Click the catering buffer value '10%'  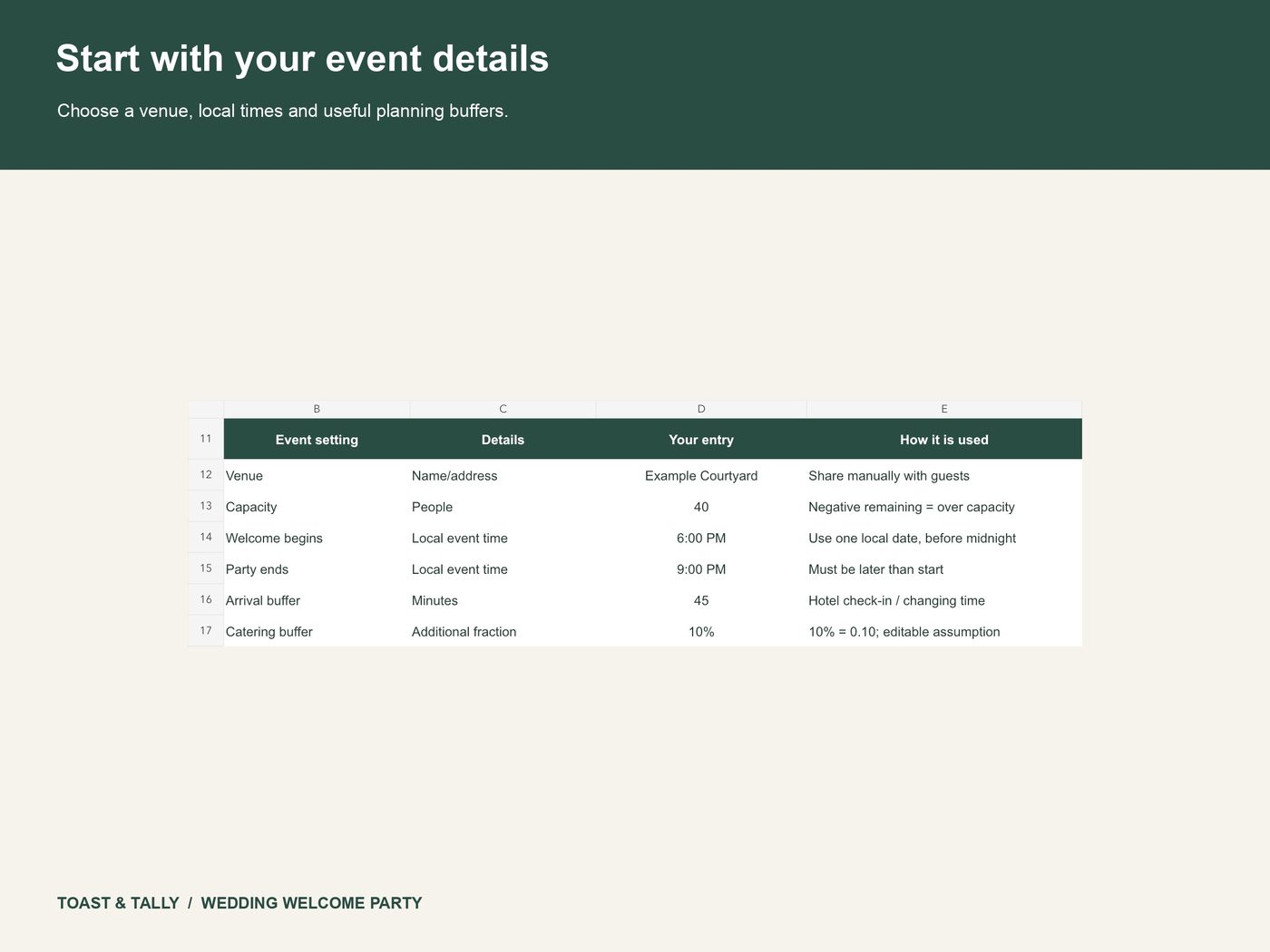pos(700,632)
